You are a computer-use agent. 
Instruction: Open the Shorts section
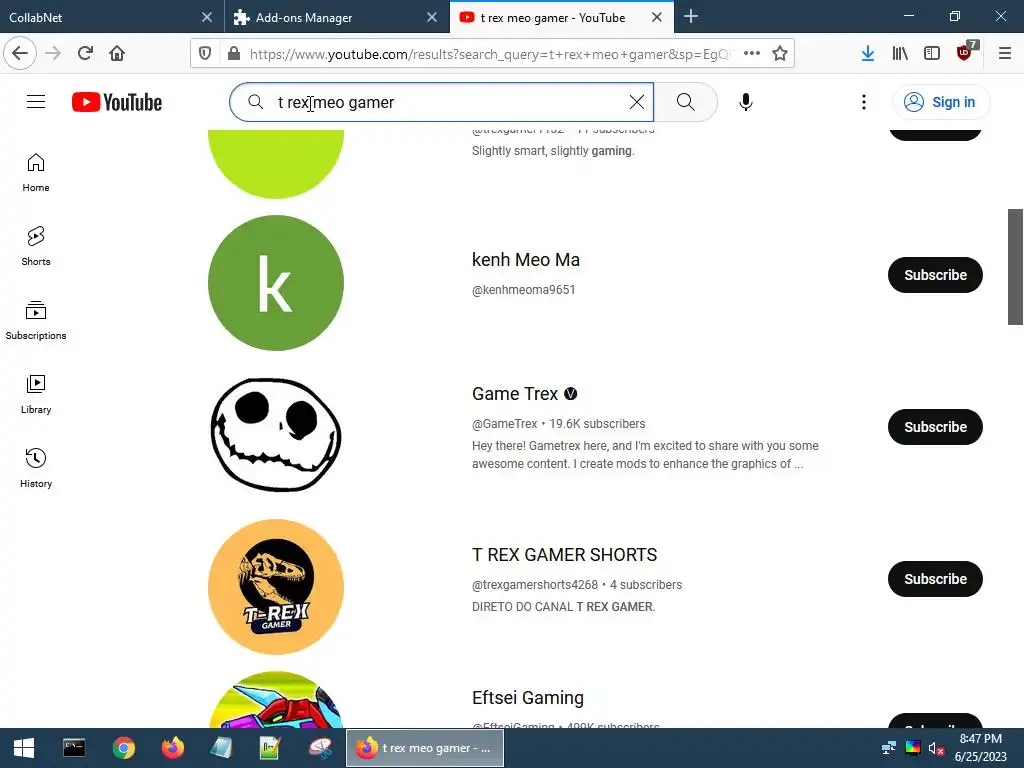pyautogui.click(x=36, y=246)
